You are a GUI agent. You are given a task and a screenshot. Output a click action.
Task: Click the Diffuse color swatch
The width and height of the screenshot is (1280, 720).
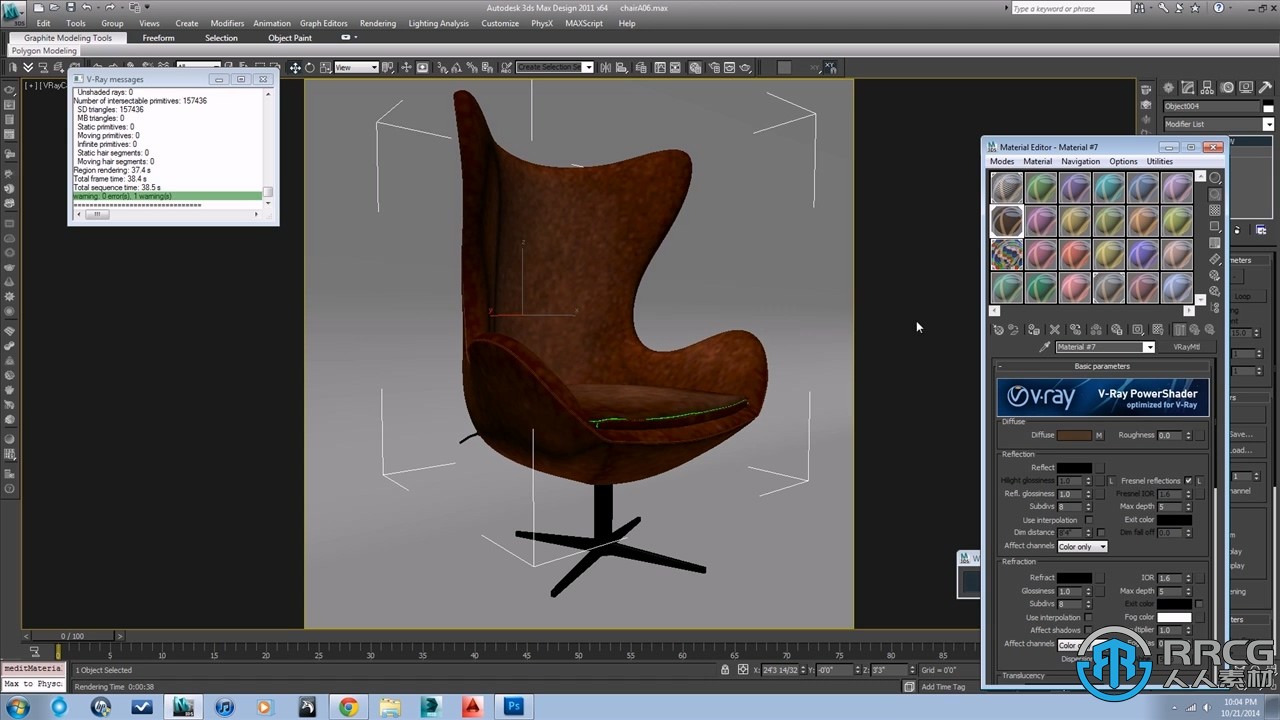pyautogui.click(x=1074, y=435)
